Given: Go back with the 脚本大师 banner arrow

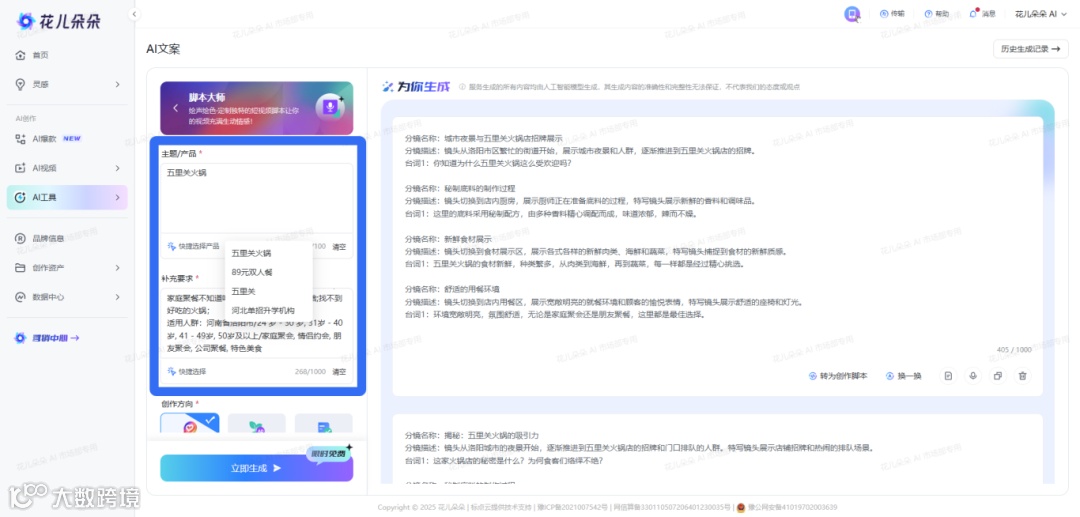Looking at the screenshot, I should click(176, 108).
